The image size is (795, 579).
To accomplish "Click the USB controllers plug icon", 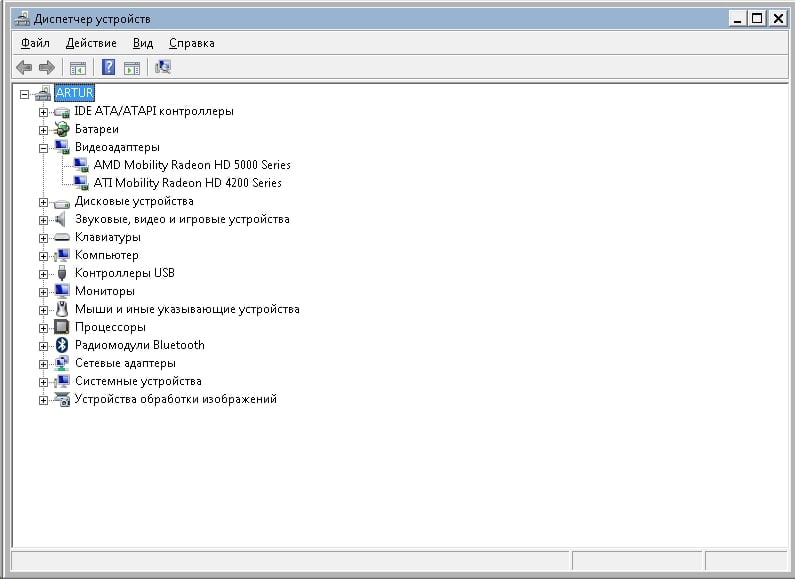I will pyautogui.click(x=62, y=273).
